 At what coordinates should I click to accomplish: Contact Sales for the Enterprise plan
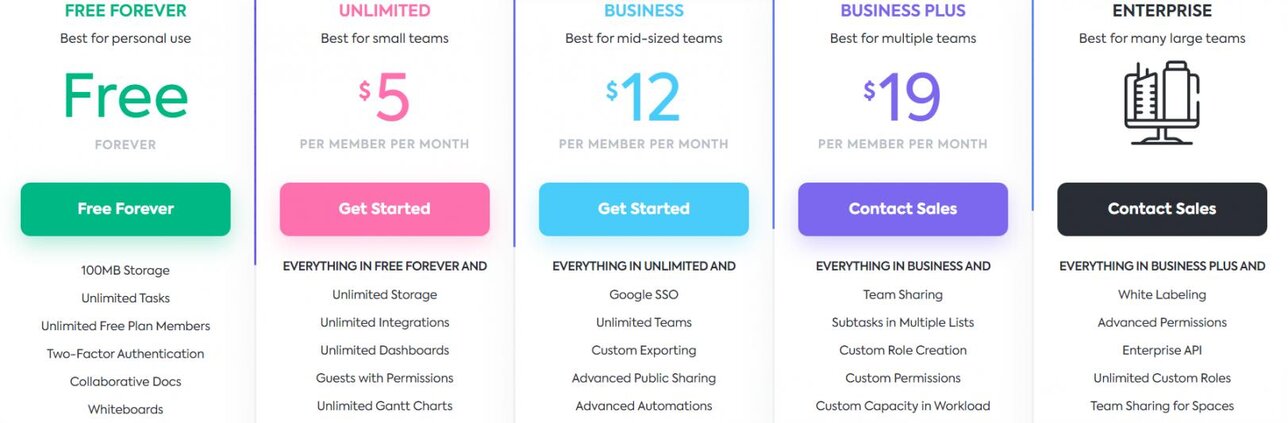(x=1161, y=209)
